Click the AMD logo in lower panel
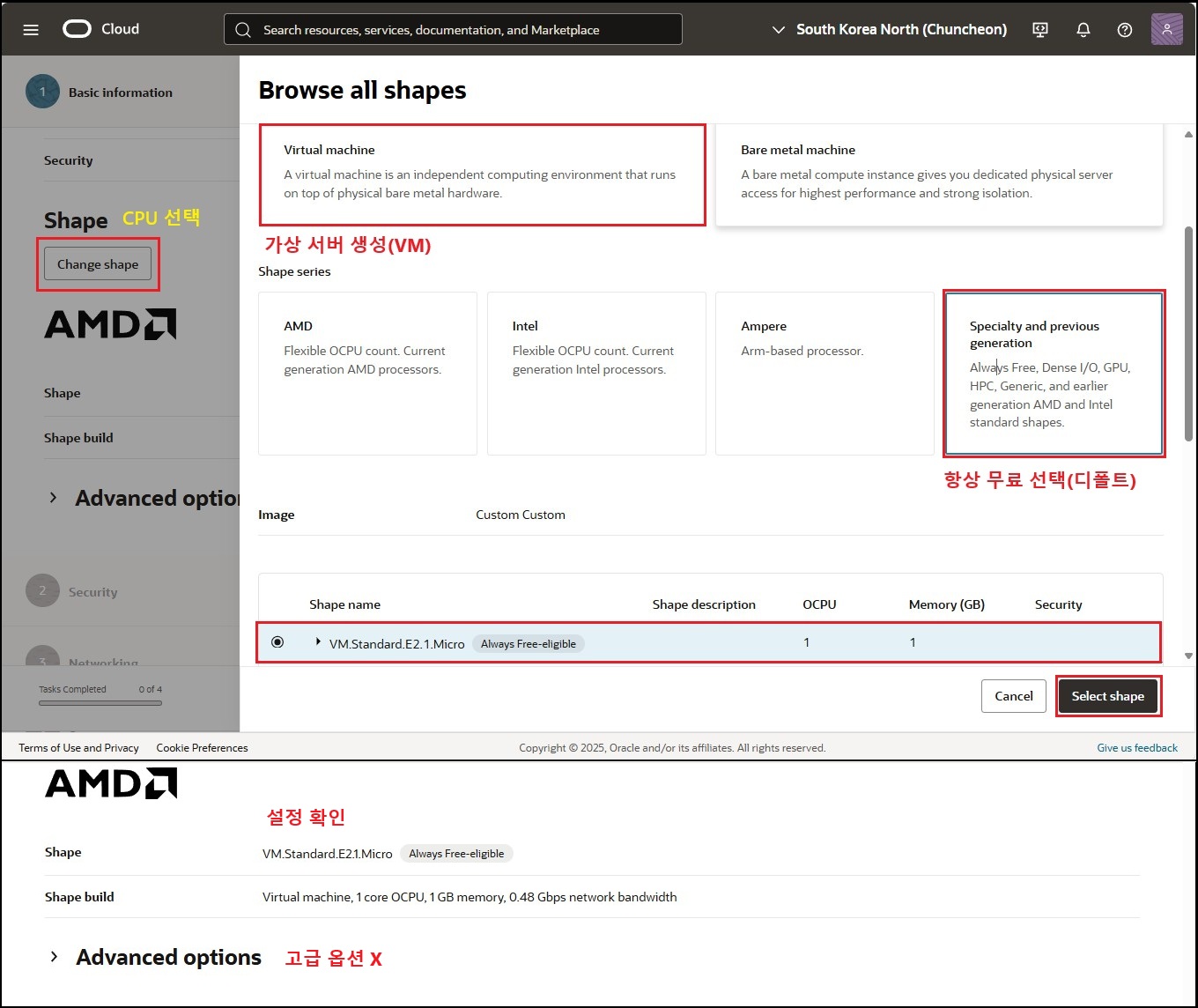 (x=111, y=783)
